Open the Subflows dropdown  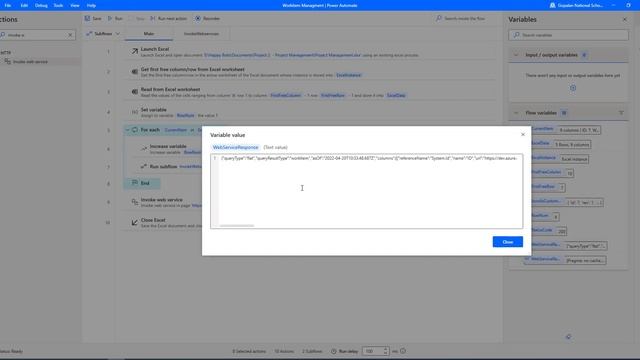103,34
